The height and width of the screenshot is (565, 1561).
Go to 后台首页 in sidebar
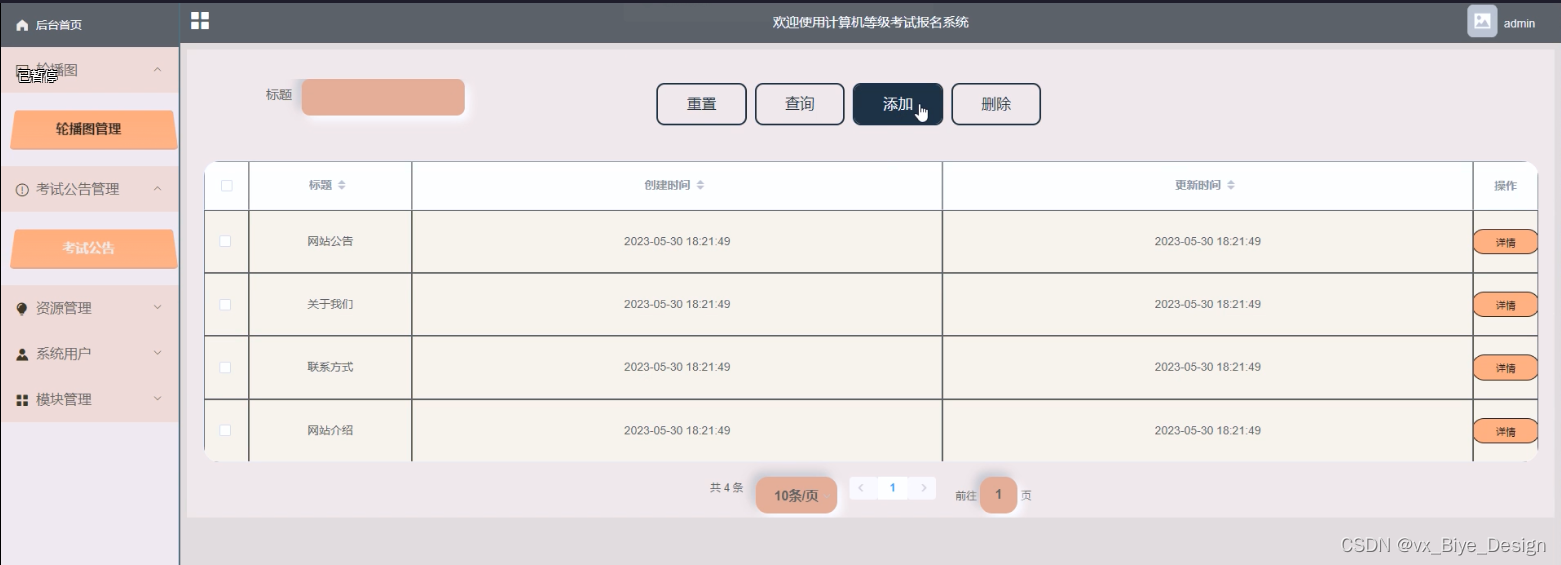89,25
